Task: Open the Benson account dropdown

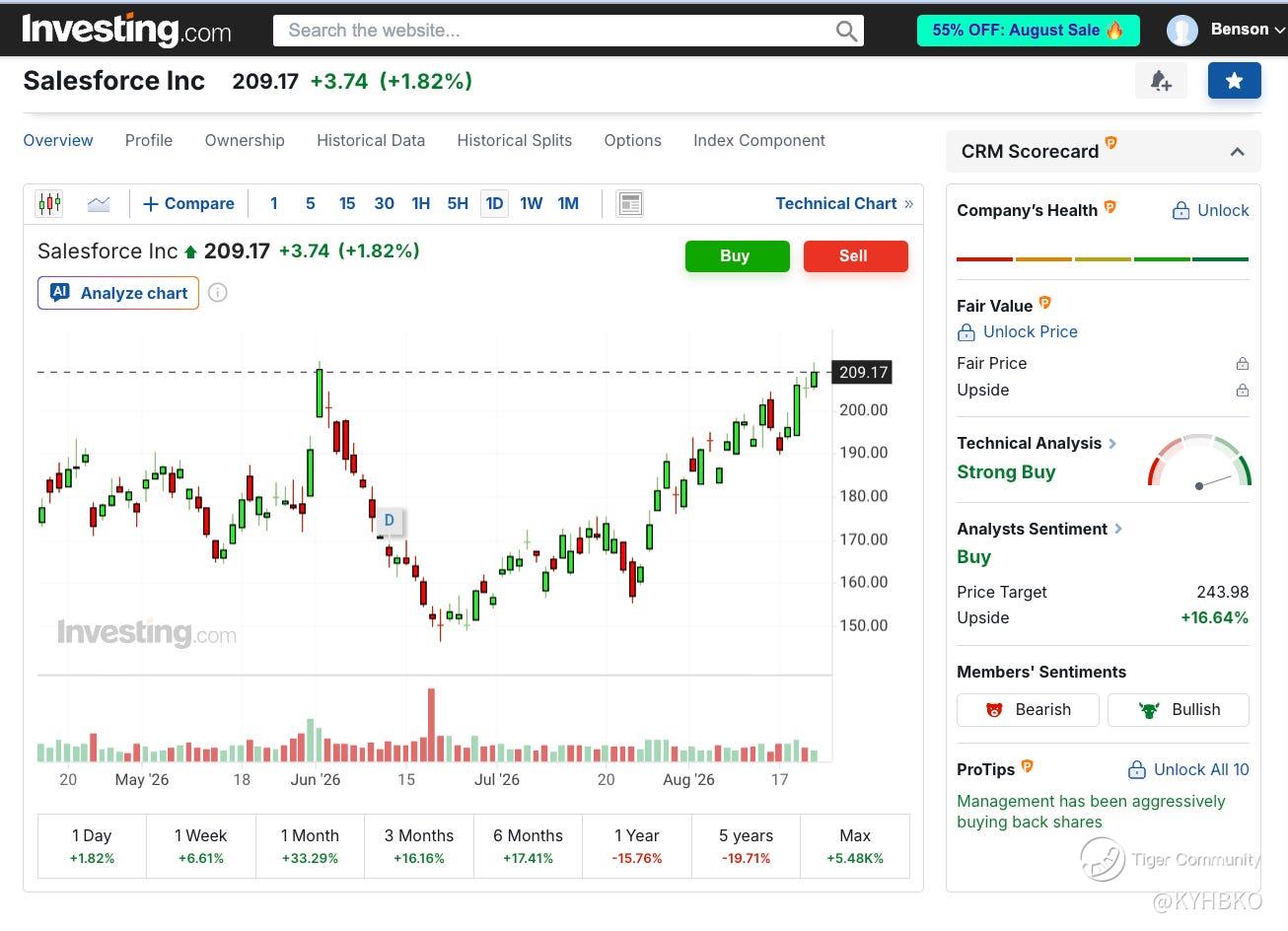Action: tap(1280, 31)
